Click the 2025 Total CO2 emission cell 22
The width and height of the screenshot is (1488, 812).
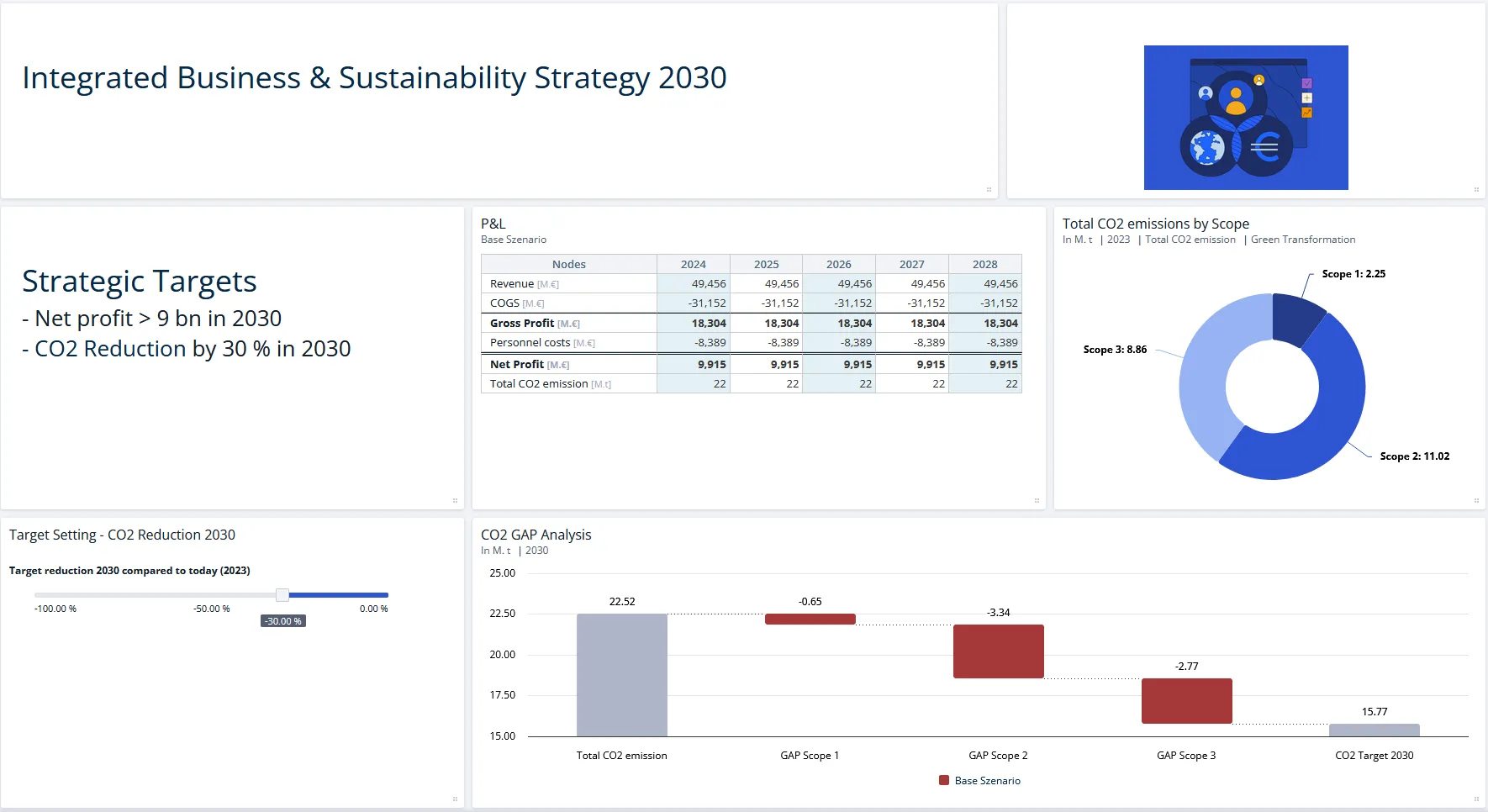[x=767, y=384]
